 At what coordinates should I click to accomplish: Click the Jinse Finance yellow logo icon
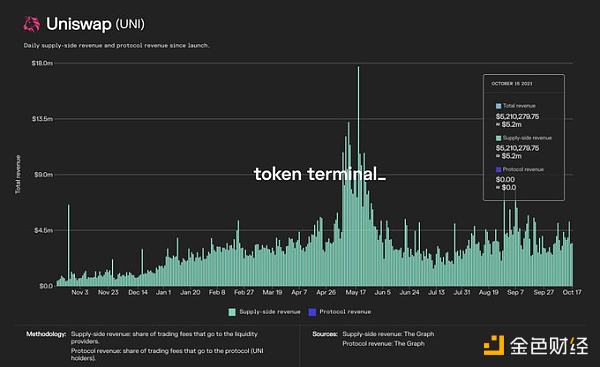(494, 345)
